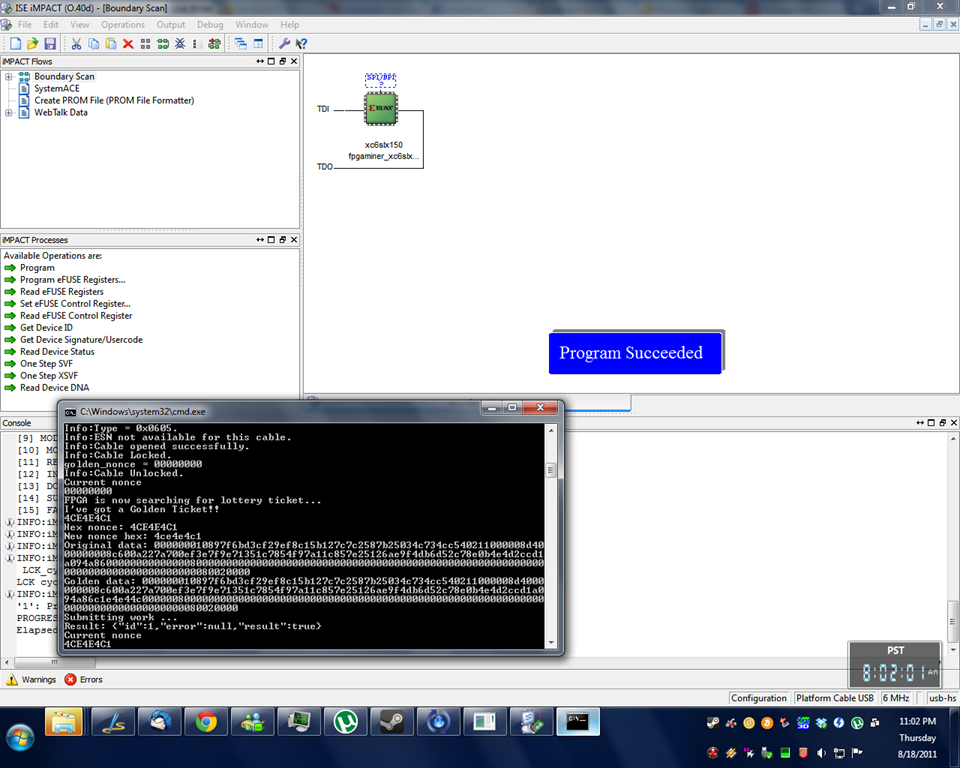Viewport: 960px width, 768px height.
Task: Click the Configuration status bar entry
Action: 759,698
